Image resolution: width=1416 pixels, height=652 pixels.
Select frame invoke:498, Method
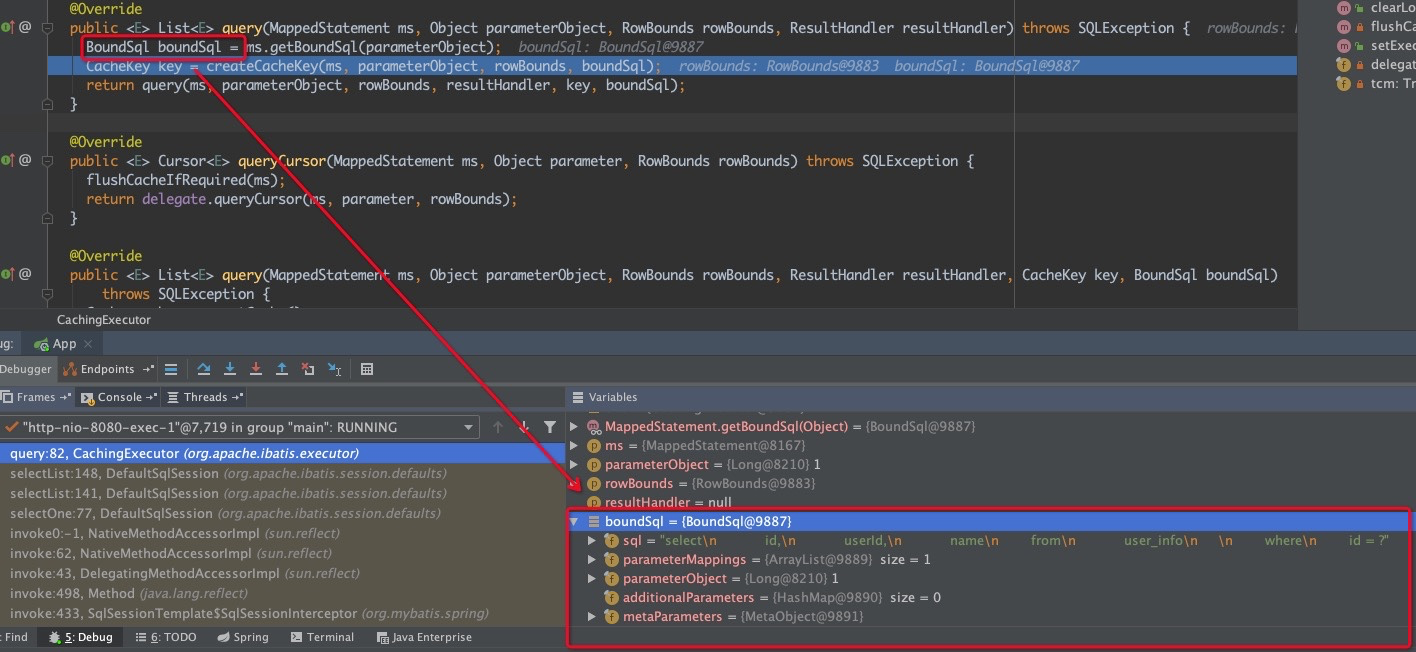(282, 593)
